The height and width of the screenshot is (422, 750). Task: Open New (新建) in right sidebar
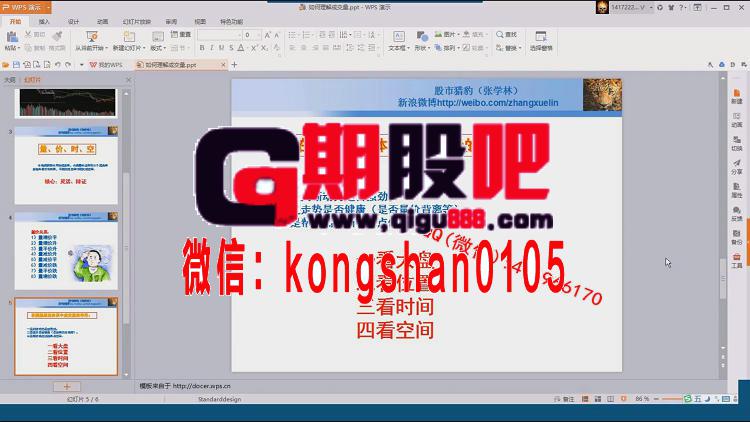(737, 96)
